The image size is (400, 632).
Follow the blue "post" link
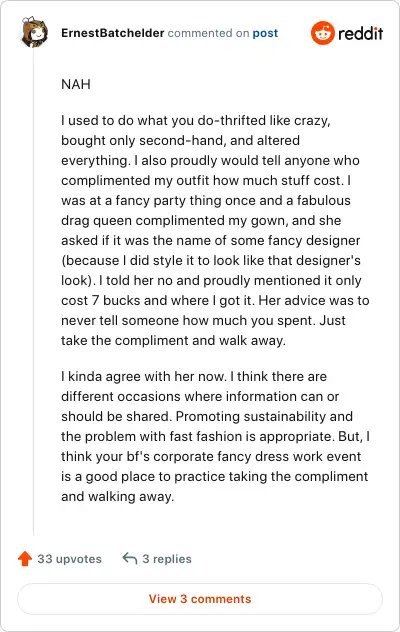pyautogui.click(x=265, y=33)
